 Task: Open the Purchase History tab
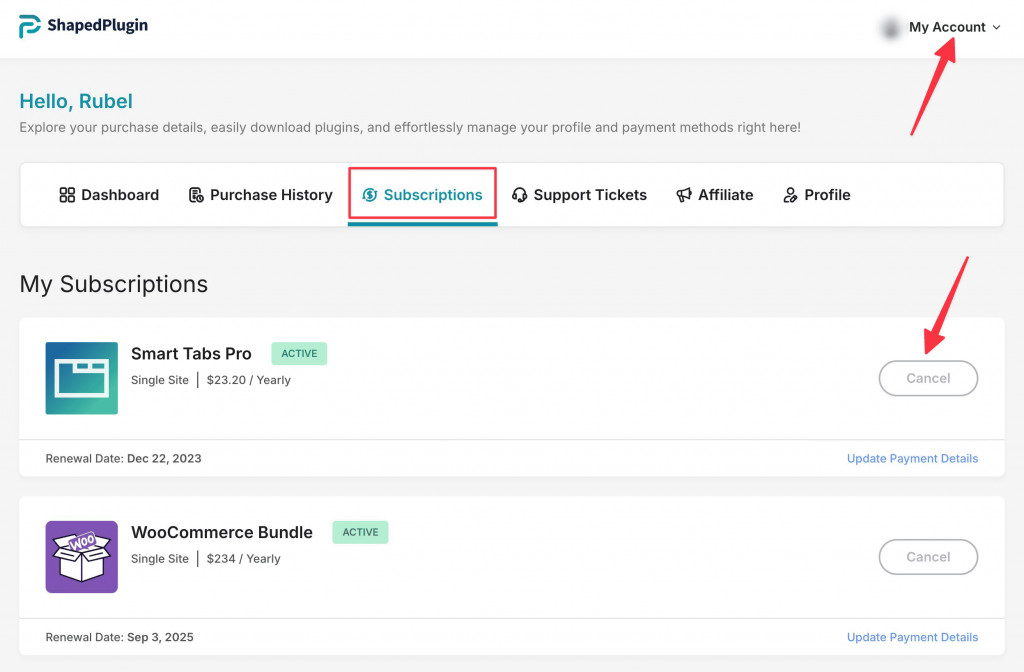(261, 195)
